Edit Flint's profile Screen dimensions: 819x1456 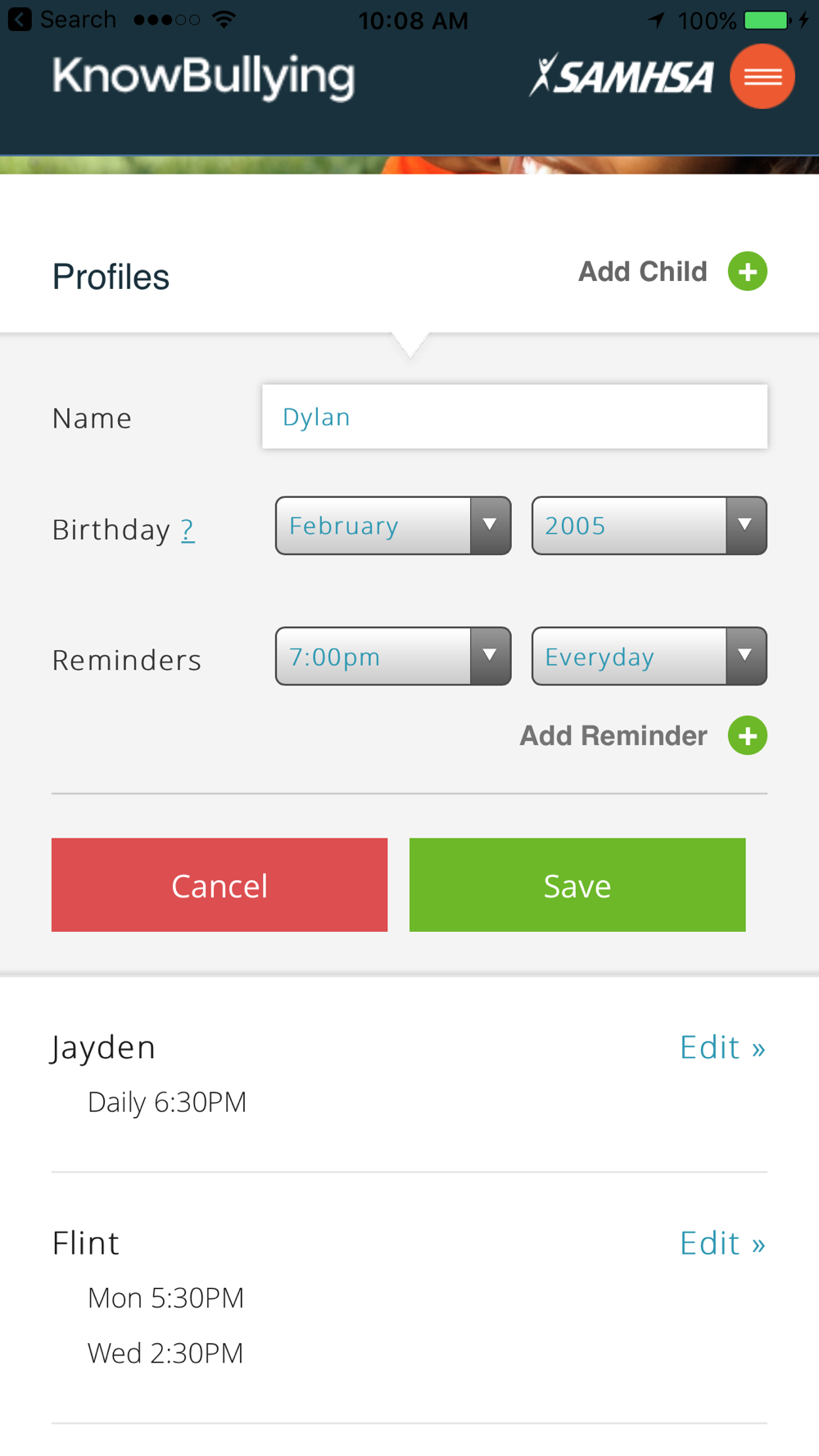click(x=722, y=1243)
